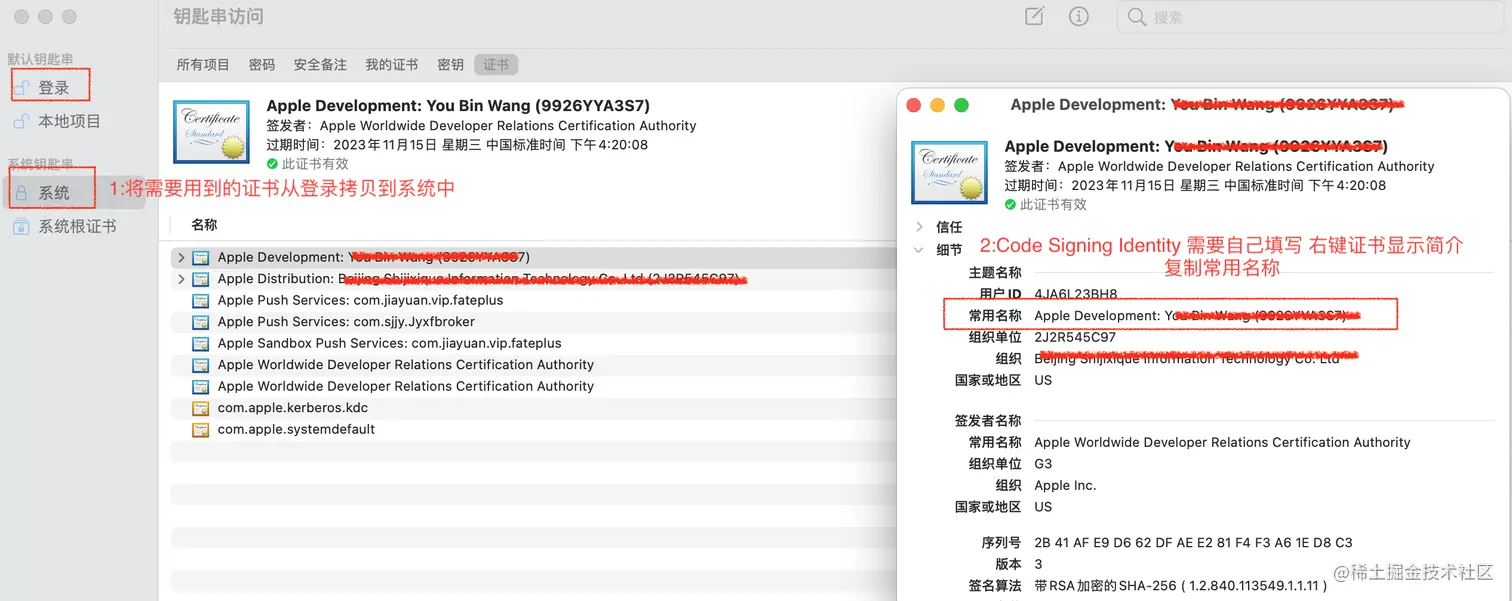Click the com.apple.kerberos.kdc certificate icon

(x=200, y=408)
